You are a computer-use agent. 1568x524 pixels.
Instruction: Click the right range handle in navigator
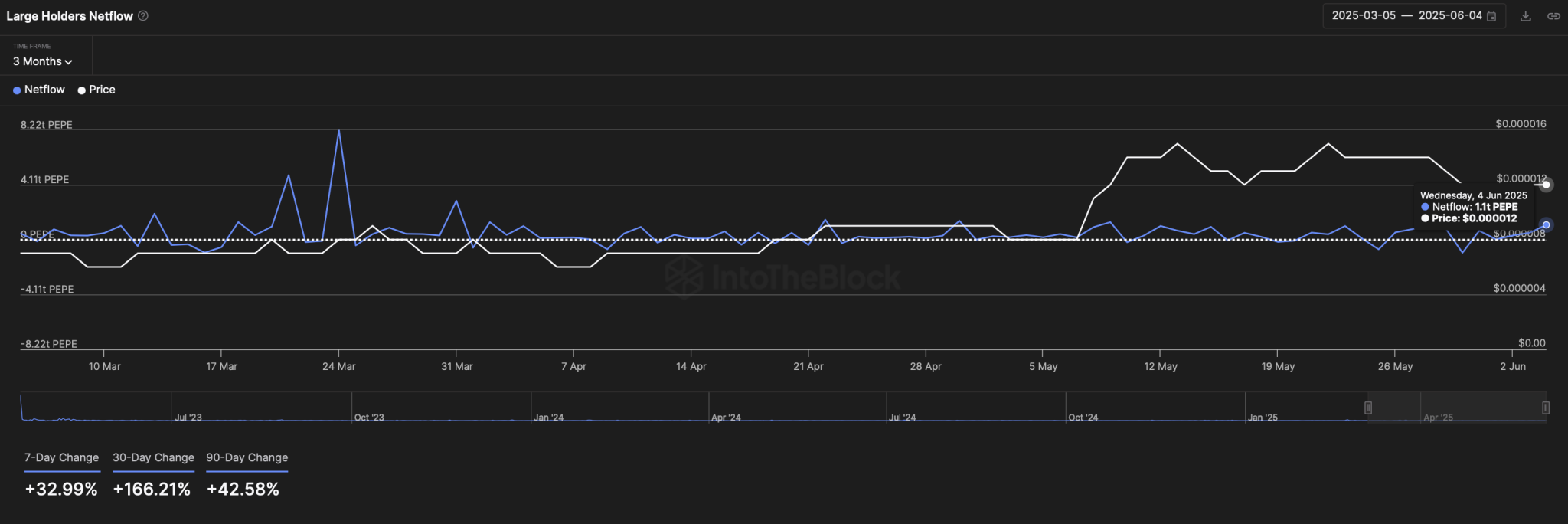(x=1545, y=408)
